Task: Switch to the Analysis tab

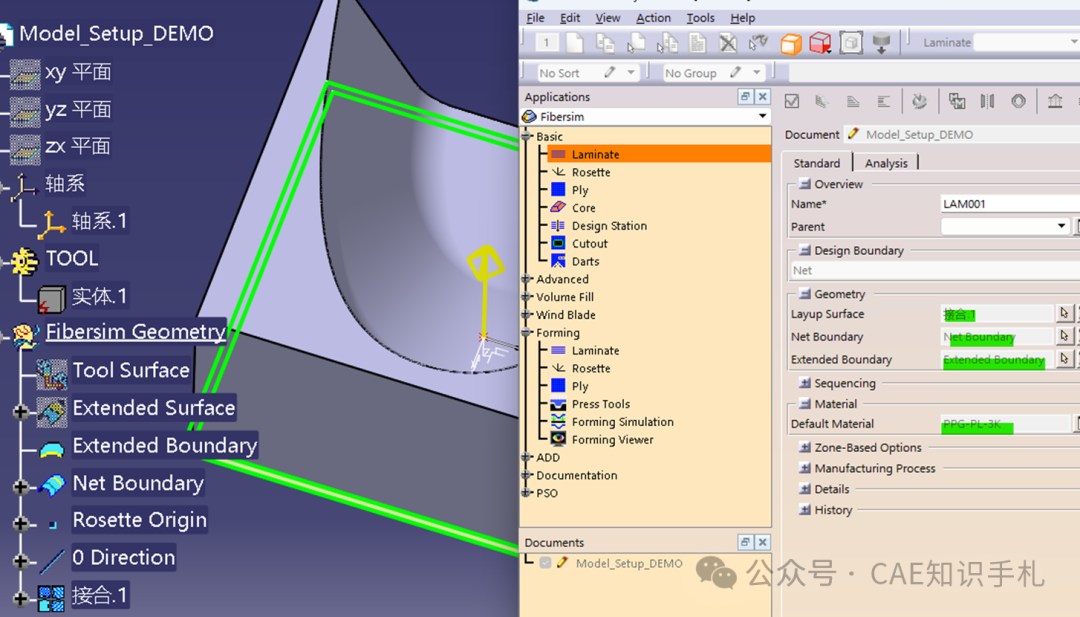Action: click(x=886, y=163)
